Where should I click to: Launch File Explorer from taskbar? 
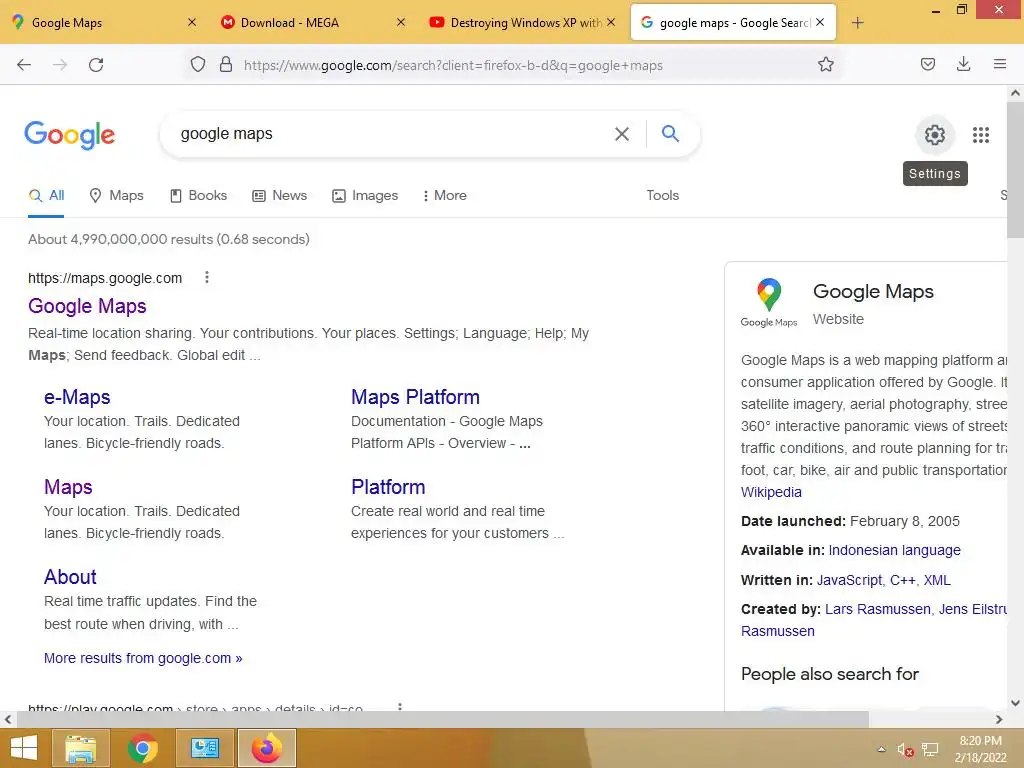[x=80, y=748]
